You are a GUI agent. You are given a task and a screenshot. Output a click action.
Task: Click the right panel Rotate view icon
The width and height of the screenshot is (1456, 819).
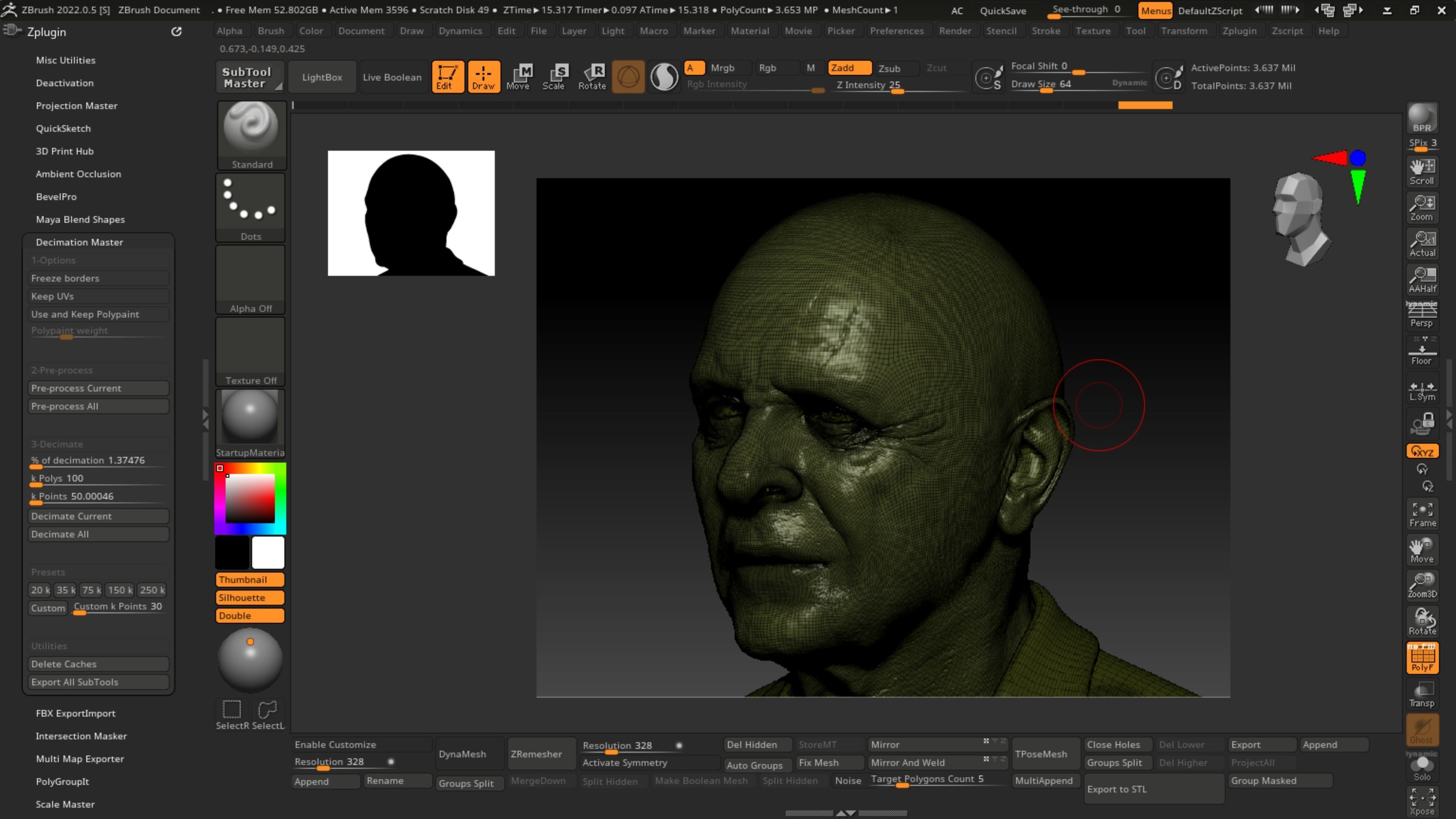click(1422, 621)
